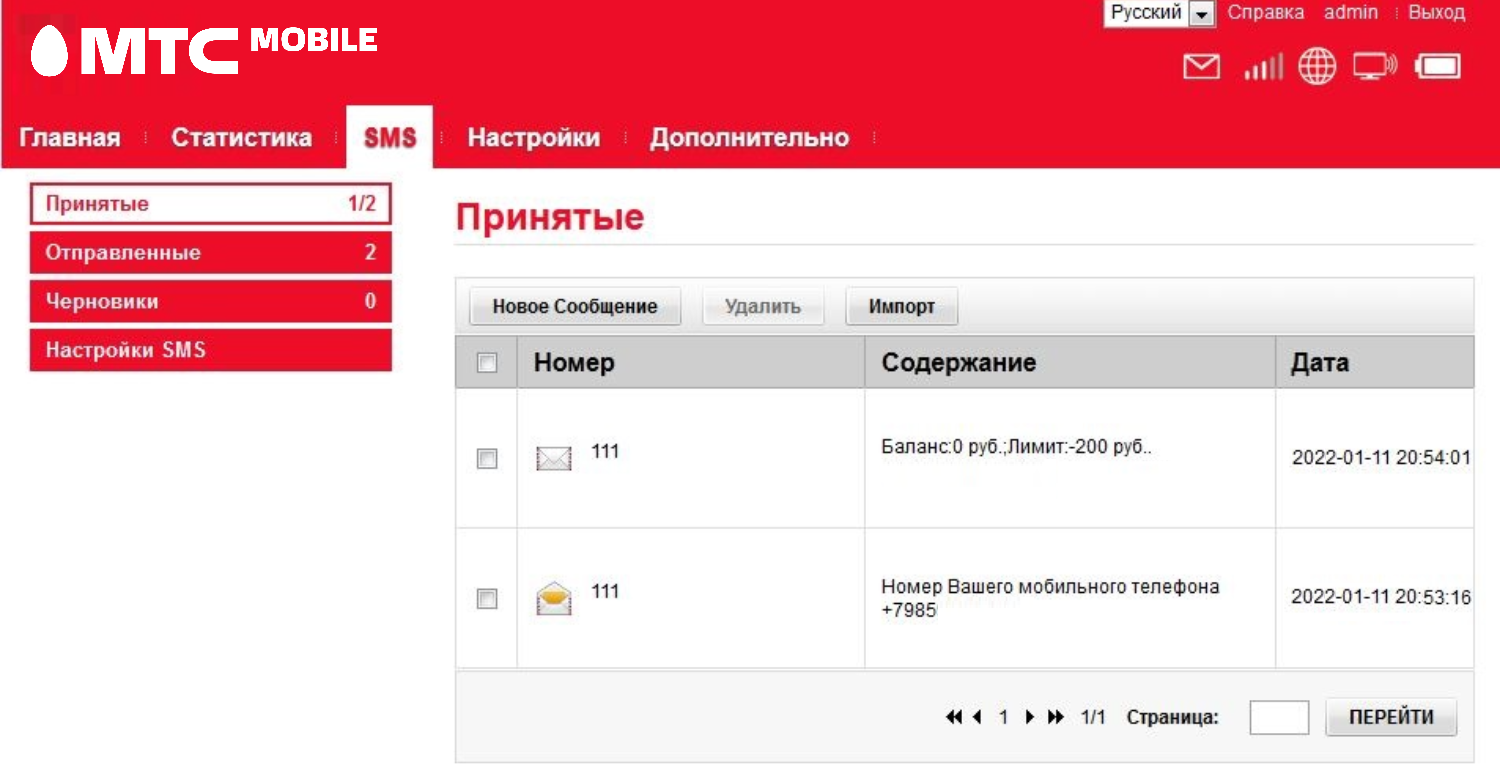Open the Русский language dropdown
The image size is (1500, 782).
pyautogui.click(x=1158, y=13)
